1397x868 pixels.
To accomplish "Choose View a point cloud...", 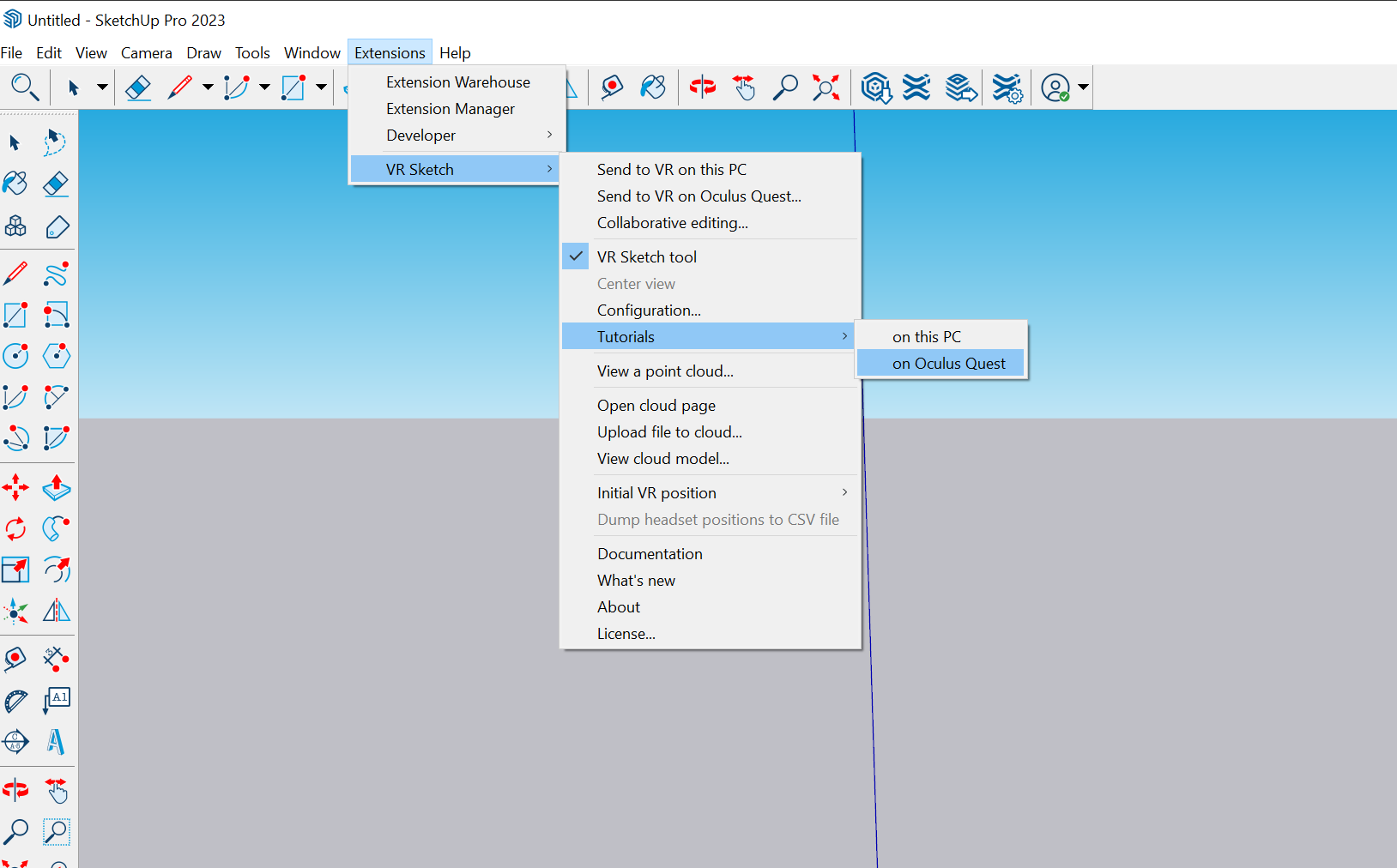I will 711,371.
